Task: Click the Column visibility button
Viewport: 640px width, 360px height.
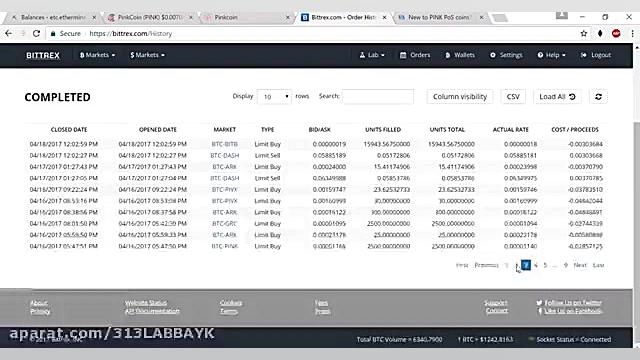Action: [x=460, y=97]
